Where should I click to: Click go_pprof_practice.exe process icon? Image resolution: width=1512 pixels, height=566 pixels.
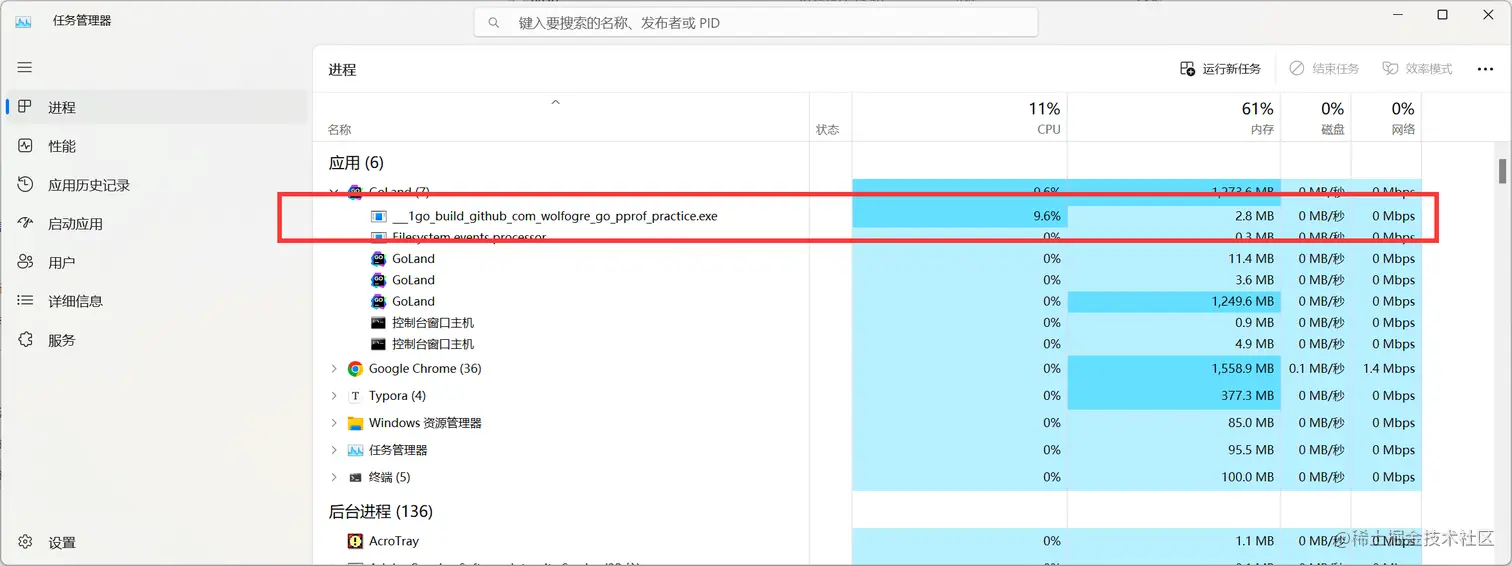(378, 216)
